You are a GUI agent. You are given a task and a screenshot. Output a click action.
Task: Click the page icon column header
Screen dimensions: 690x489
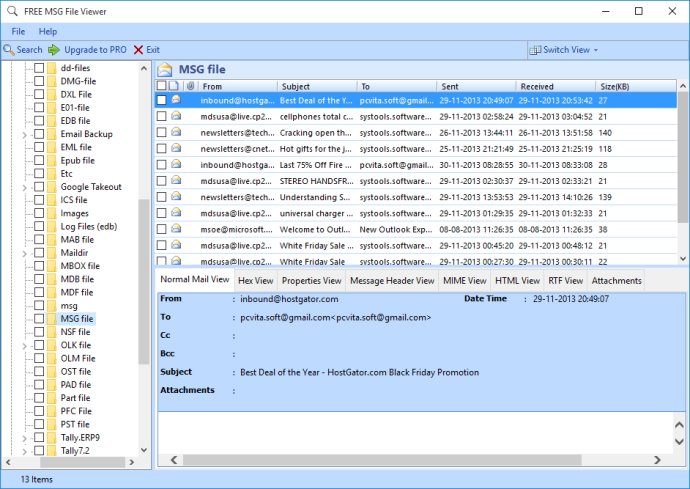tap(174, 86)
